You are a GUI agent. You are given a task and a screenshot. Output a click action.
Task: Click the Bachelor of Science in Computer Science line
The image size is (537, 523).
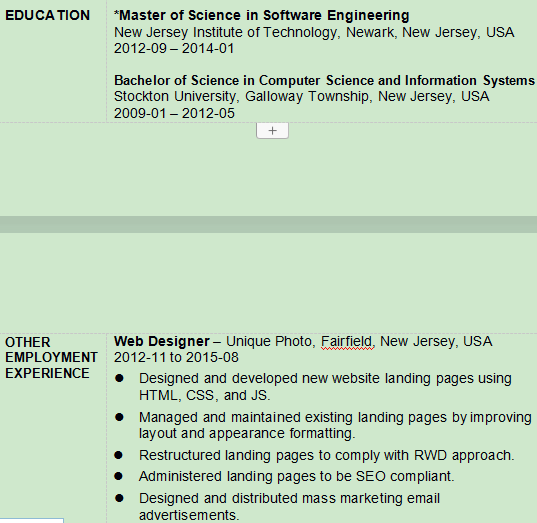[324, 80]
